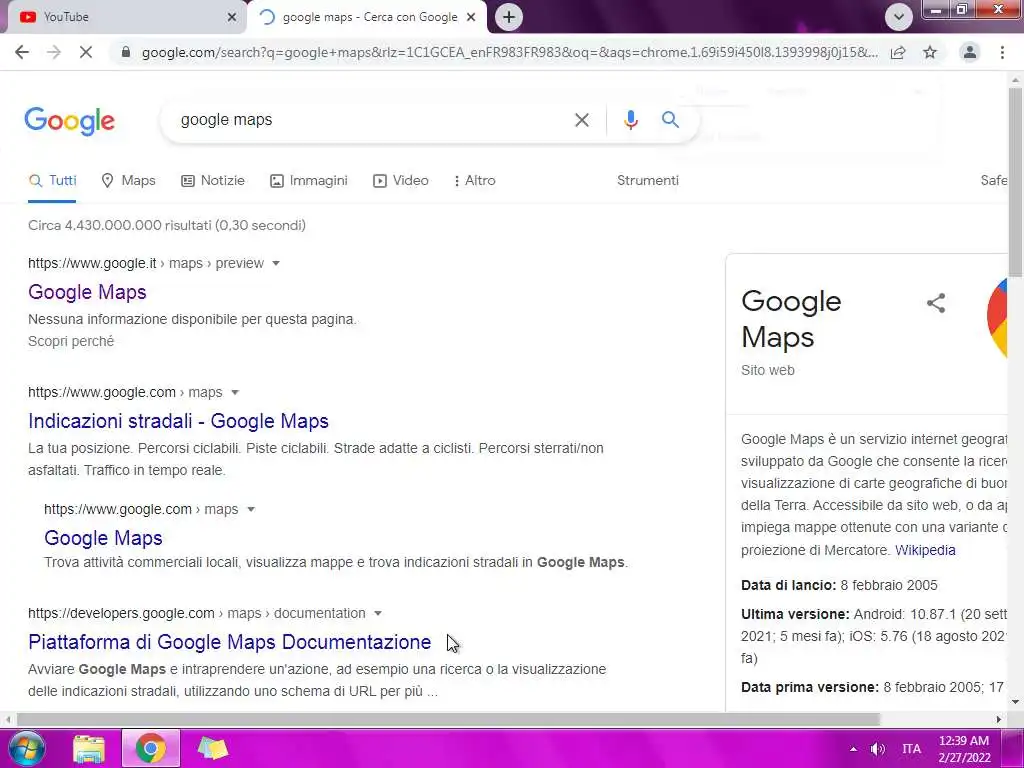Expand options arrow for developers.google.com result

click(x=377, y=614)
